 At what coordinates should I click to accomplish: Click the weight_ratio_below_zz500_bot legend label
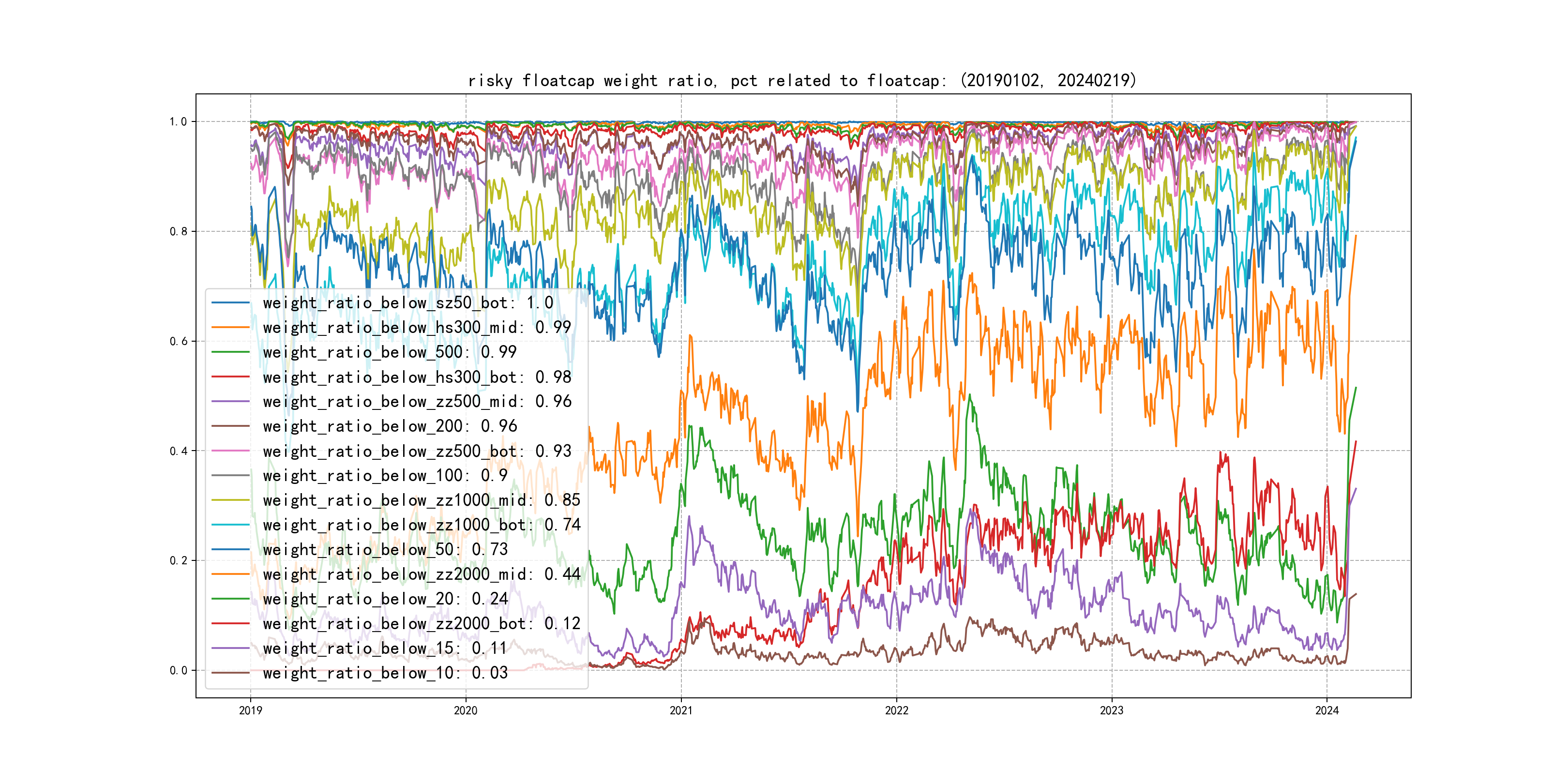tap(417, 451)
